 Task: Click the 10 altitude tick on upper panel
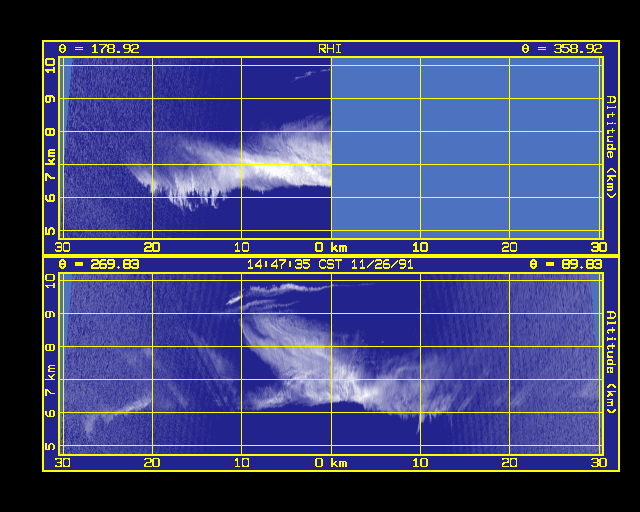click(50, 65)
